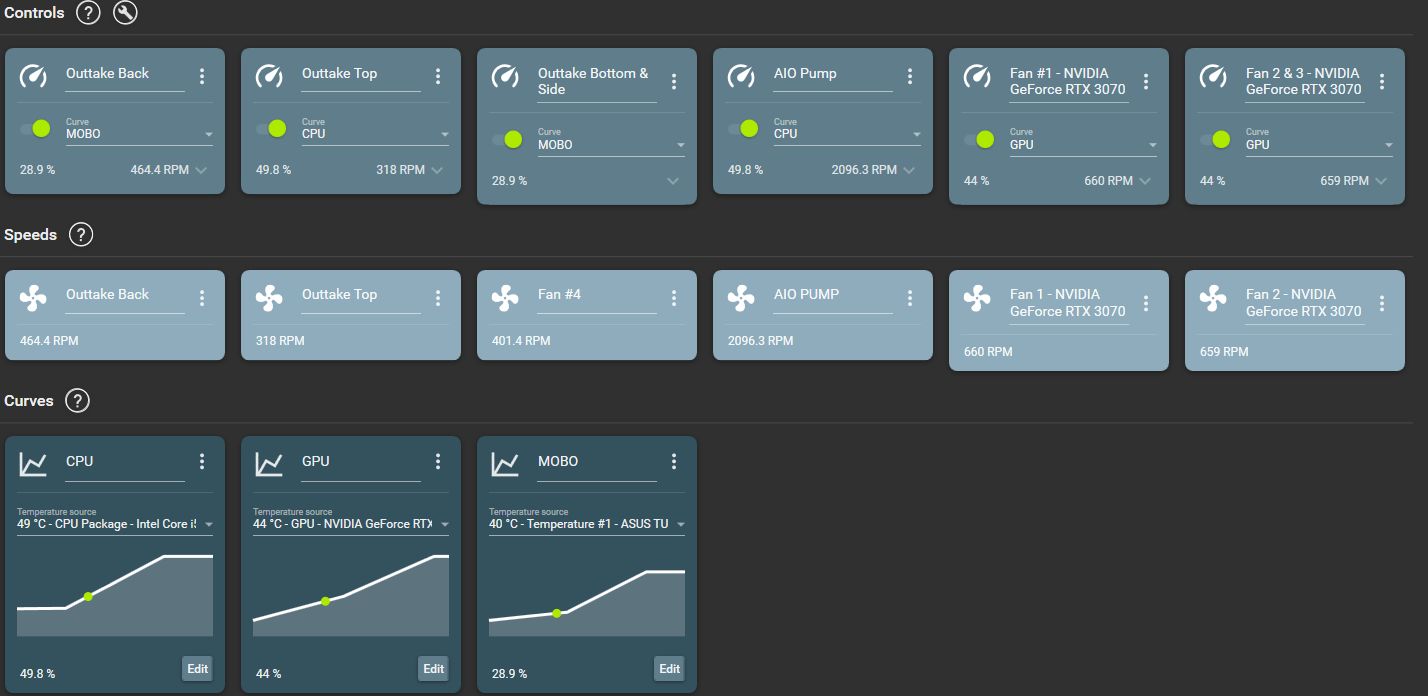
Task: Expand details on the AIO Pump control card
Action: click(x=908, y=170)
